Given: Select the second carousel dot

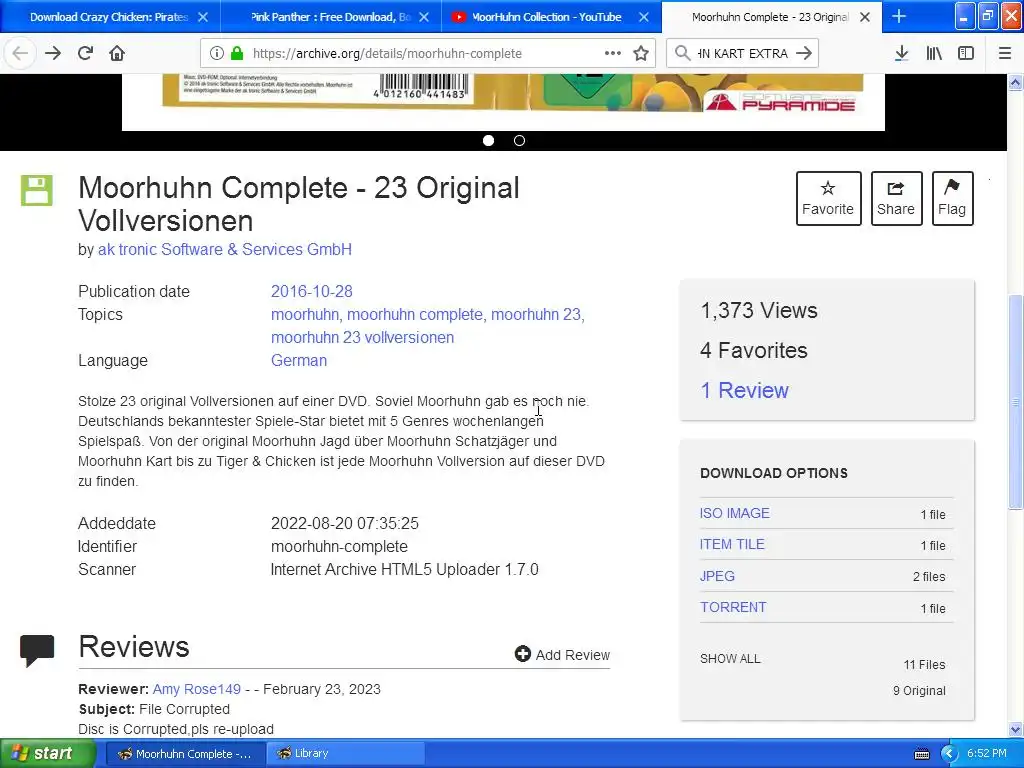Looking at the screenshot, I should (x=519, y=140).
